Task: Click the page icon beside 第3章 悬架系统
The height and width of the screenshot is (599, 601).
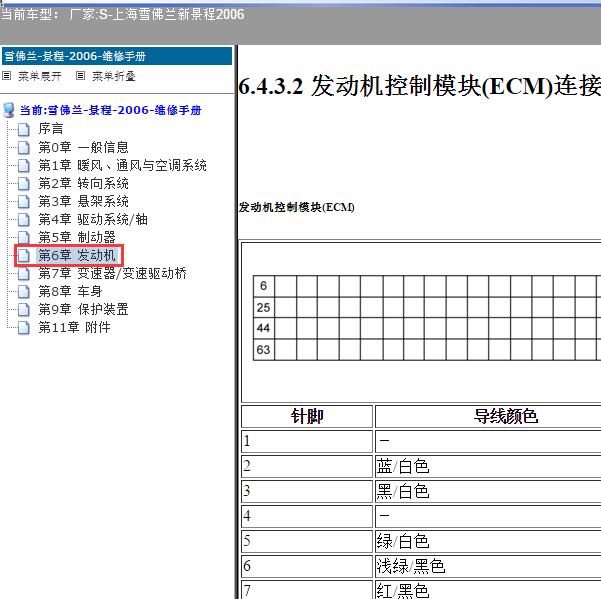Action: 24,202
